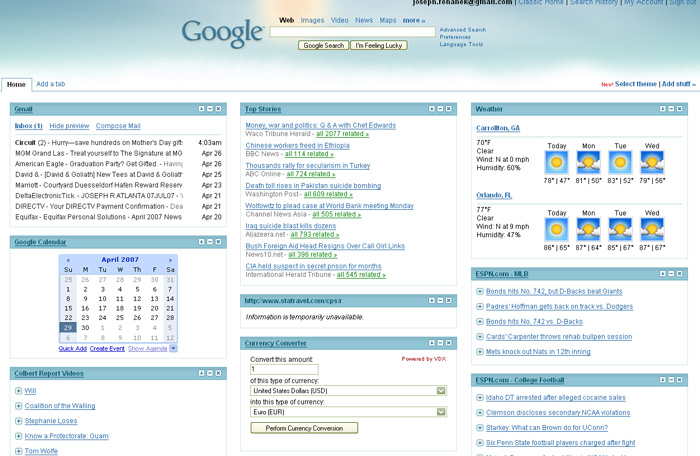
Task: Expand the 'Coalition of the Walling' entry
Action: pos(18,406)
